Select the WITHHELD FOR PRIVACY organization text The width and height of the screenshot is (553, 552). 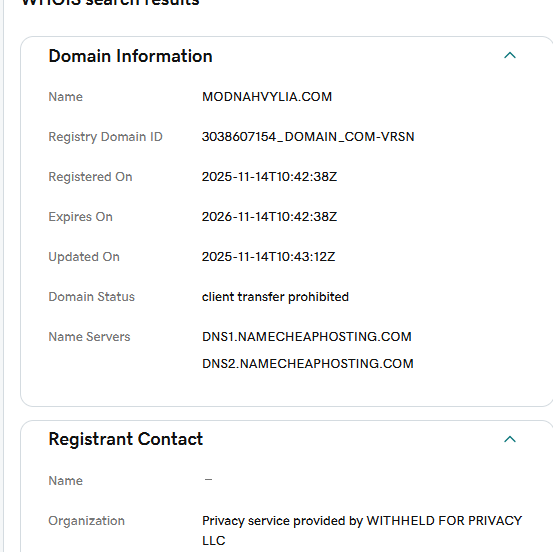point(362,530)
